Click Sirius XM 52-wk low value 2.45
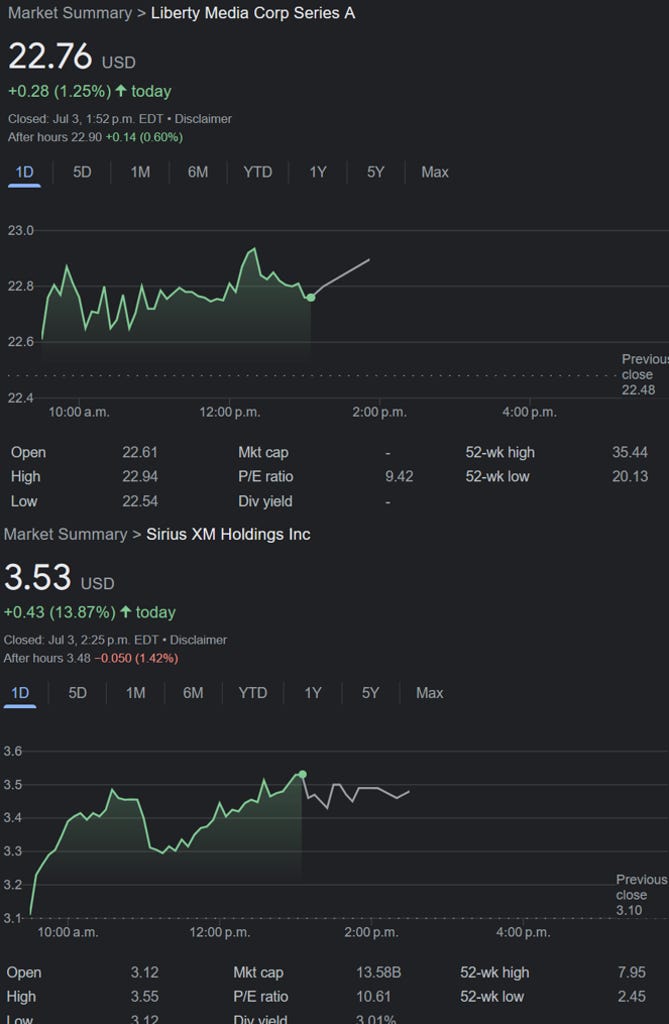 click(x=632, y=997)
